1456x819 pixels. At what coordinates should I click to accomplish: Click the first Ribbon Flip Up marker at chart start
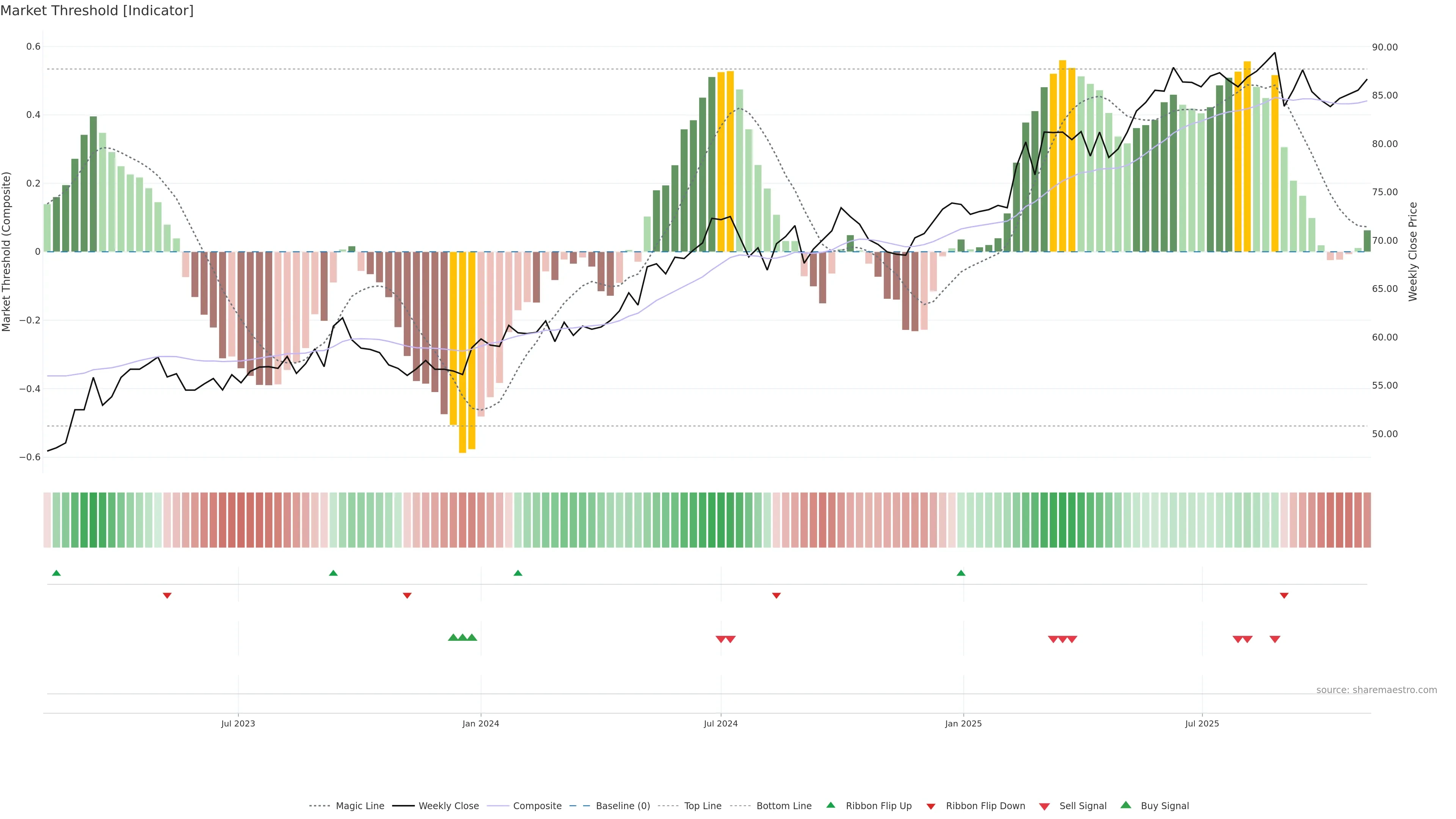pyautogui.click(x=56, y=573)
